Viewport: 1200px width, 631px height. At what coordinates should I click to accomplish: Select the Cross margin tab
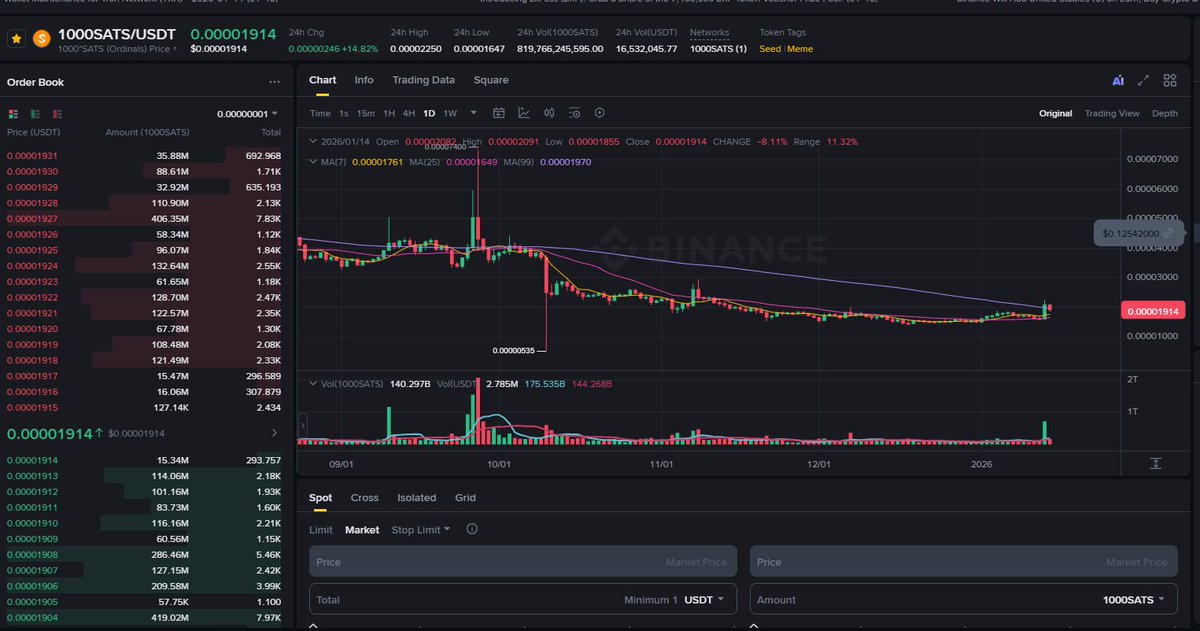tap(364, 497)
